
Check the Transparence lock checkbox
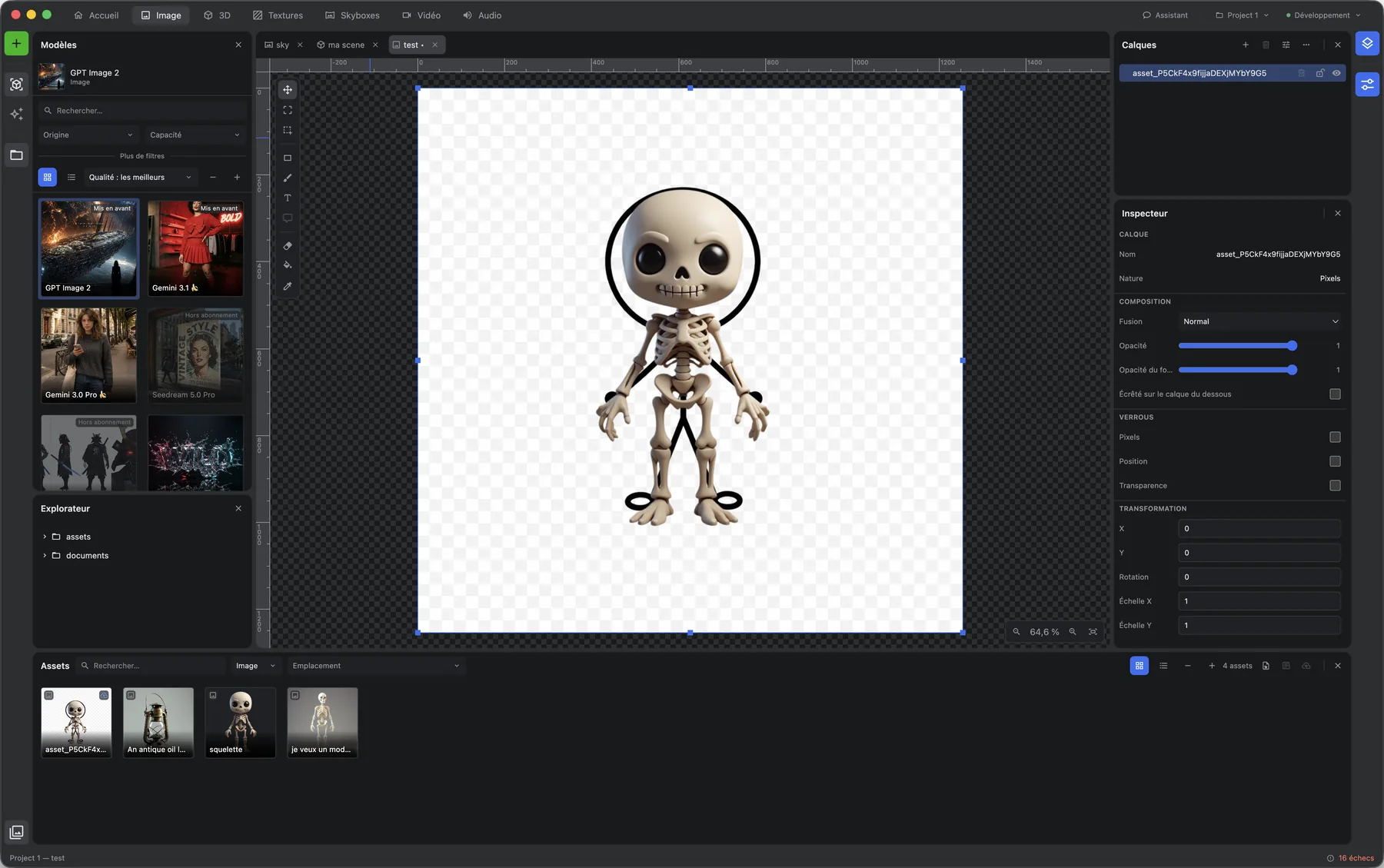(1335, 486)
